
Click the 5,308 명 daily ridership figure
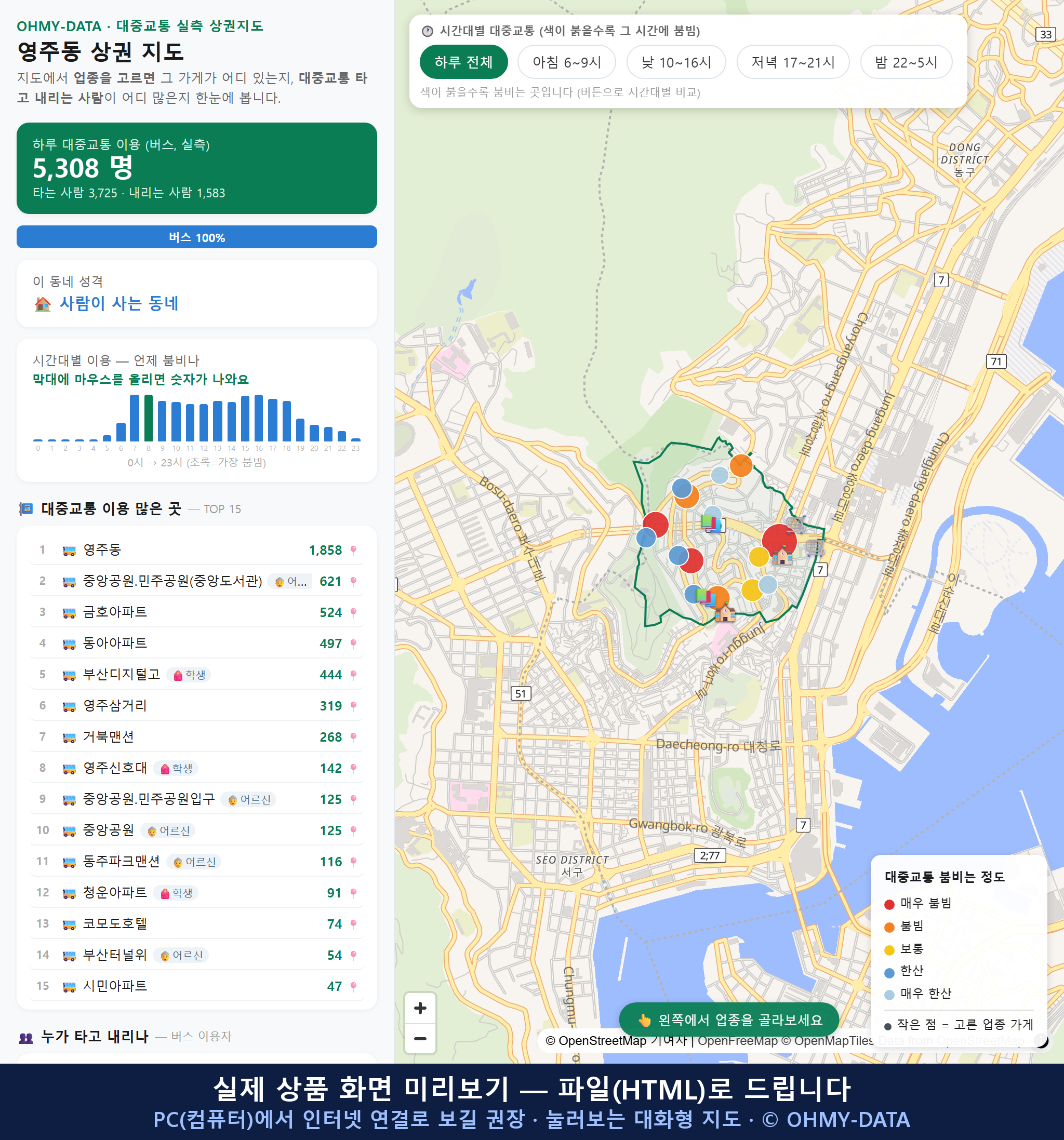coord(83,168)
